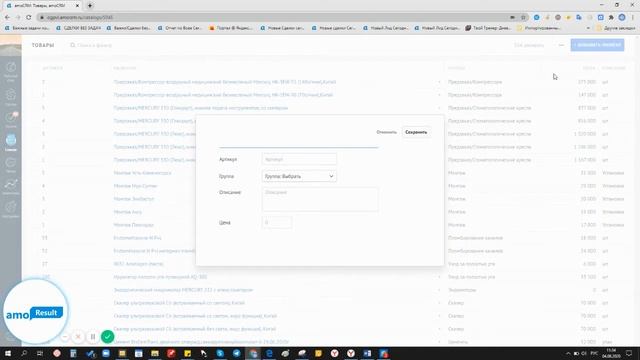Click the minus button on the recording overlay

pyautogui.click(x=64, y=337)
